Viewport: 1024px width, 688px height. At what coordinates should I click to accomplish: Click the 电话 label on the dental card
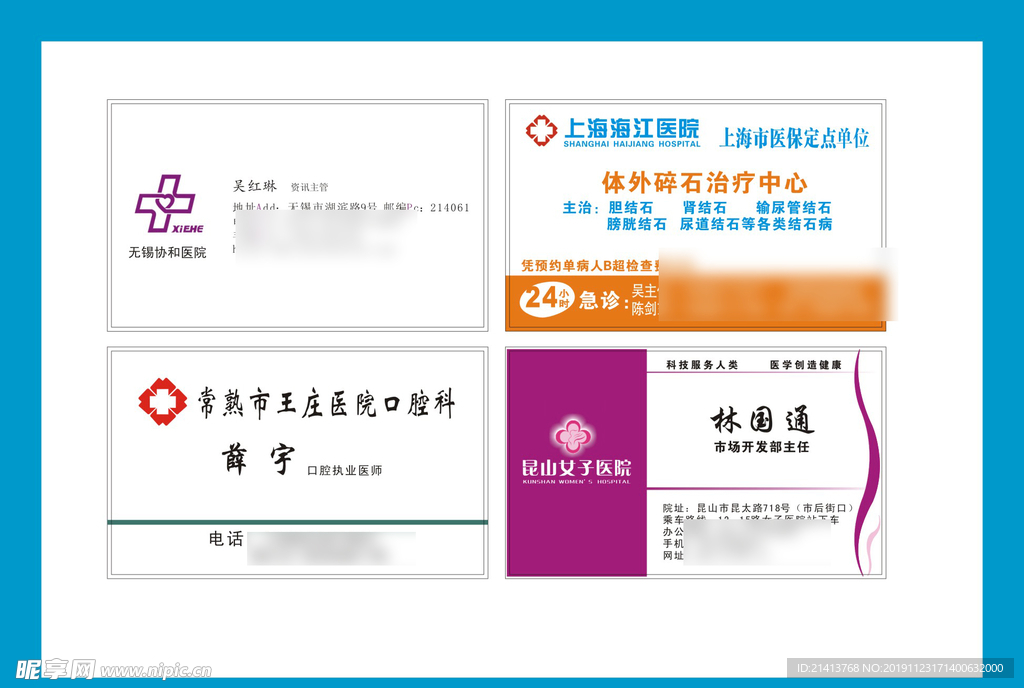226,539
